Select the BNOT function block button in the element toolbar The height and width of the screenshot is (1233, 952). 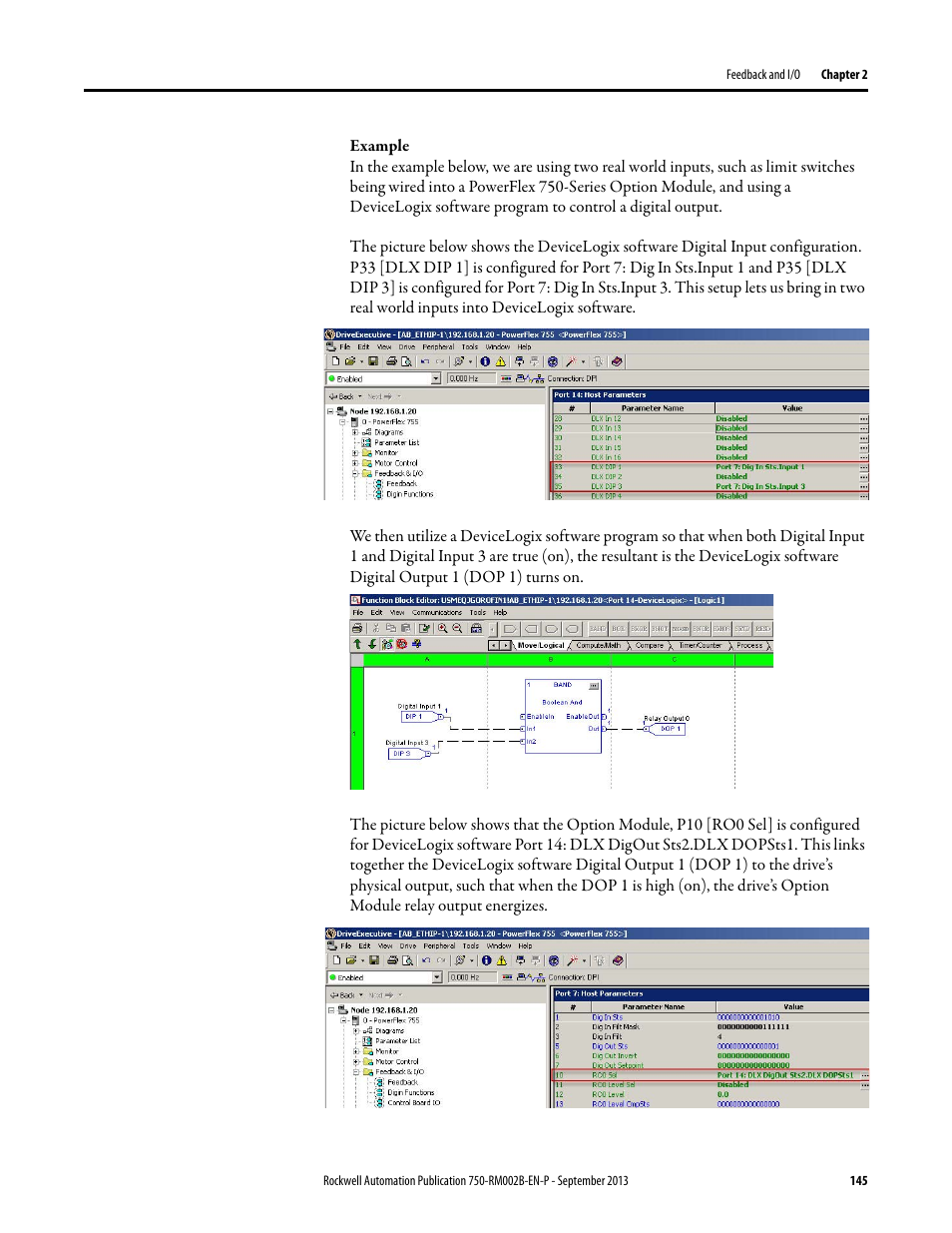[660, 629]
